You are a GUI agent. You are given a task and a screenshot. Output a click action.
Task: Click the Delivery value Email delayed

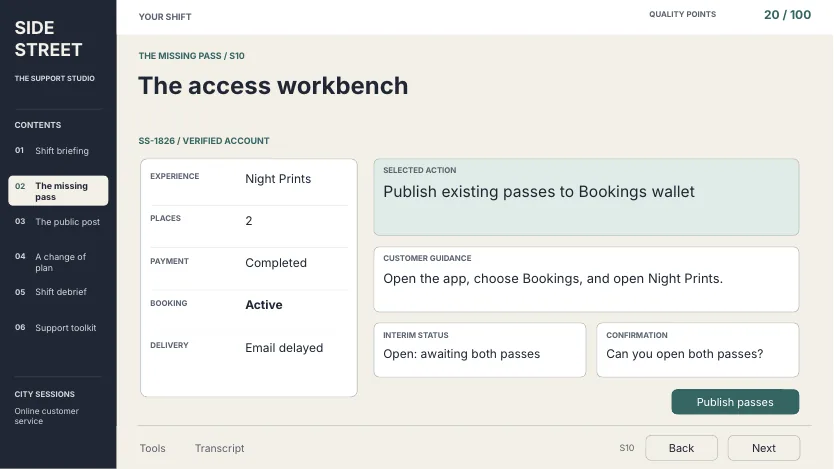(x=284, y=348)
